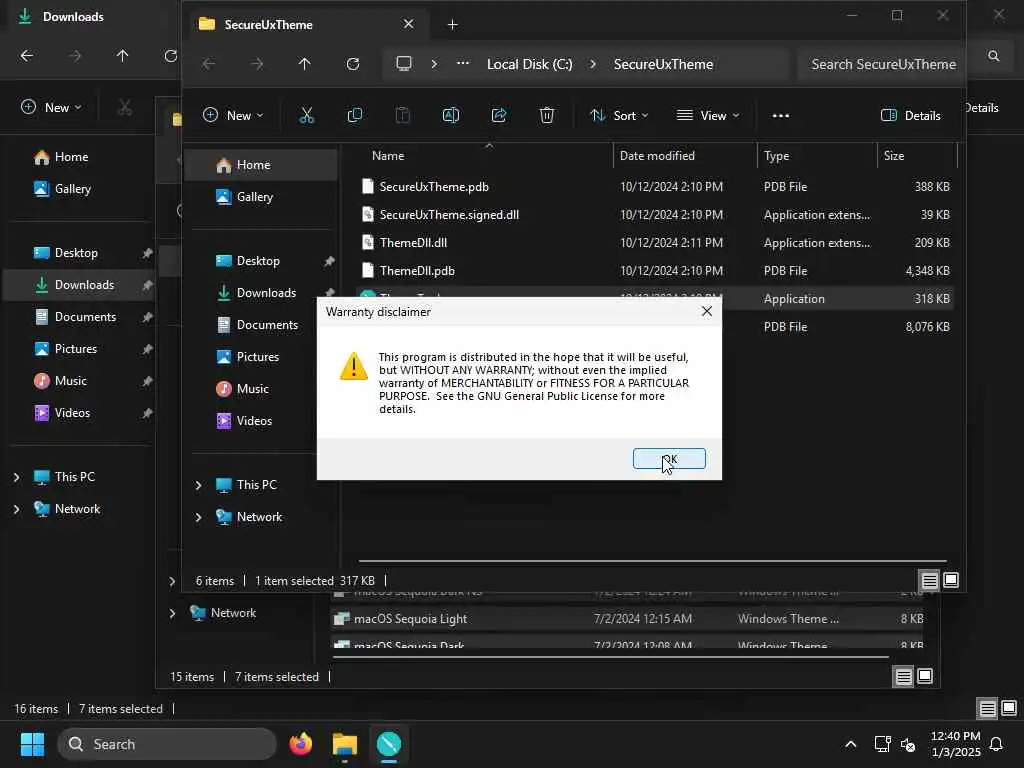Select Downloads in SecureUxTheme navigation pane

click(x=261, y=293)
